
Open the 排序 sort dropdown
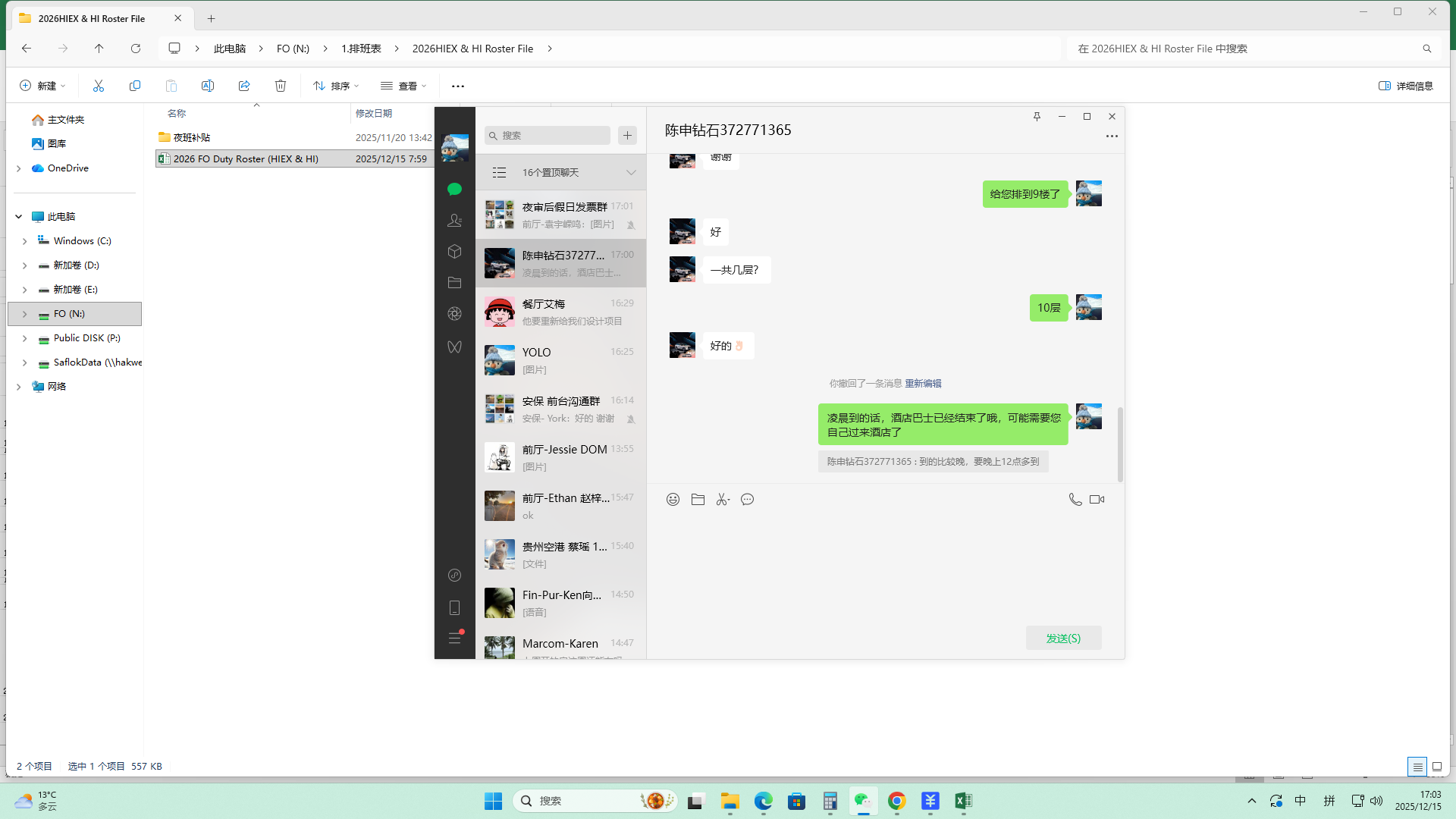click(336, 86)
